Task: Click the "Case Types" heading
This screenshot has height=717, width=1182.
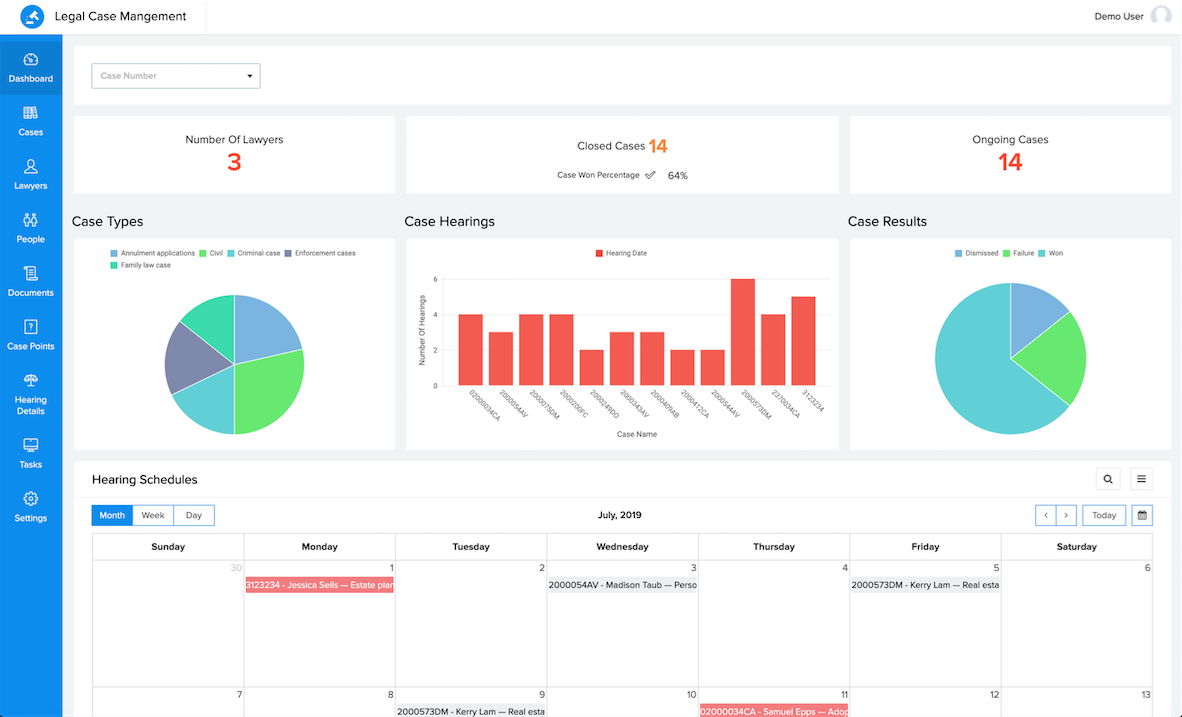Action: pos(108,222)
